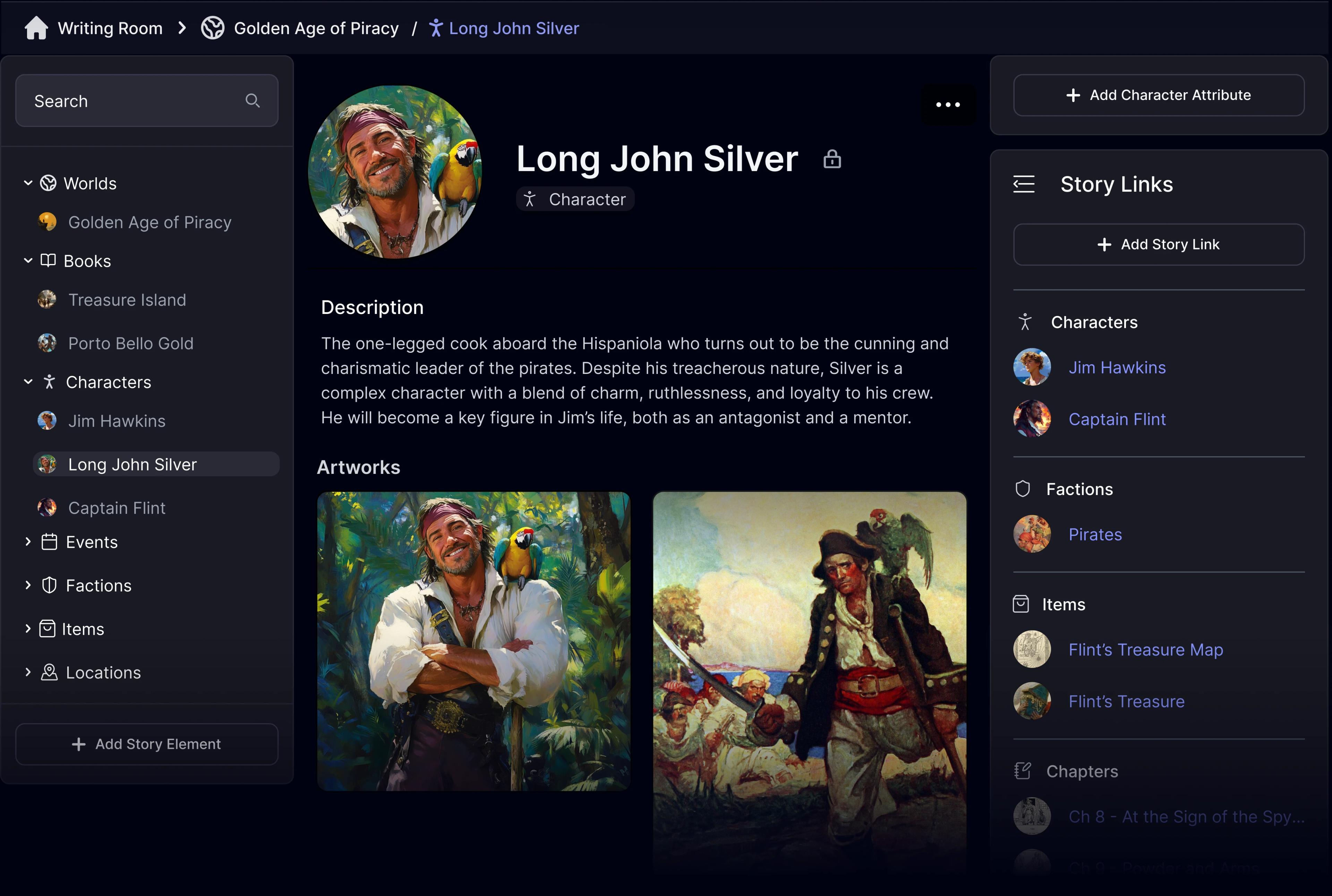1332x896 pixels.
Task: Expand the Factions section chevron in sidebar
Action: [27, 585]
